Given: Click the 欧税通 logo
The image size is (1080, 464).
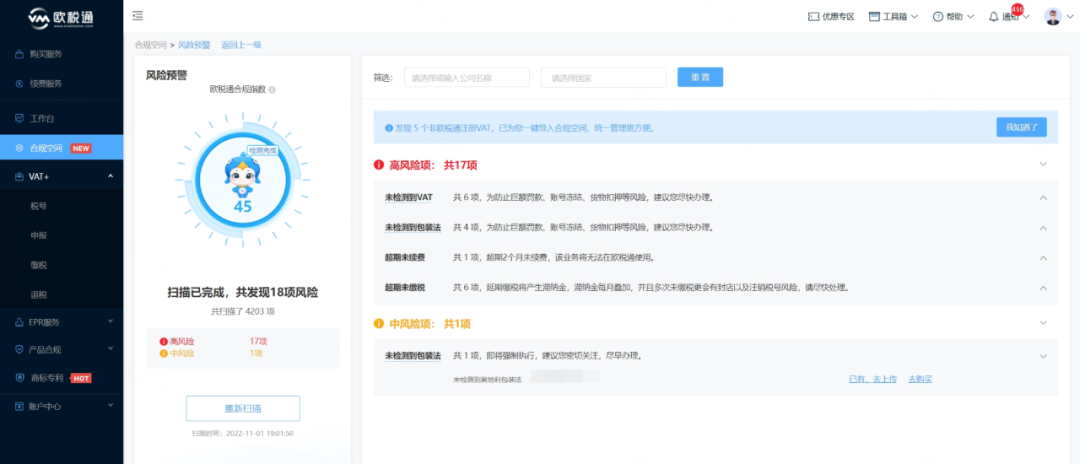Looking at the screenshot, I should (60, 18).
